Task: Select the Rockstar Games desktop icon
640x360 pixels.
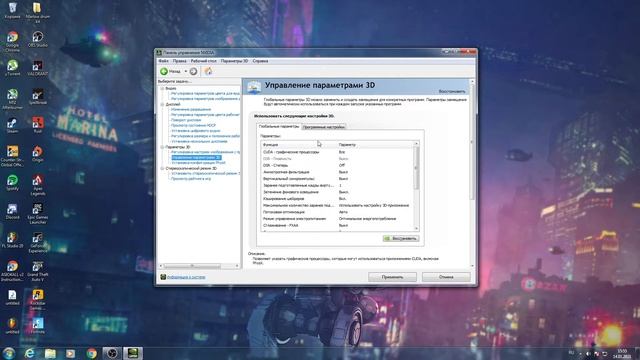Action: pyautogui.click(x=38, y=299)
